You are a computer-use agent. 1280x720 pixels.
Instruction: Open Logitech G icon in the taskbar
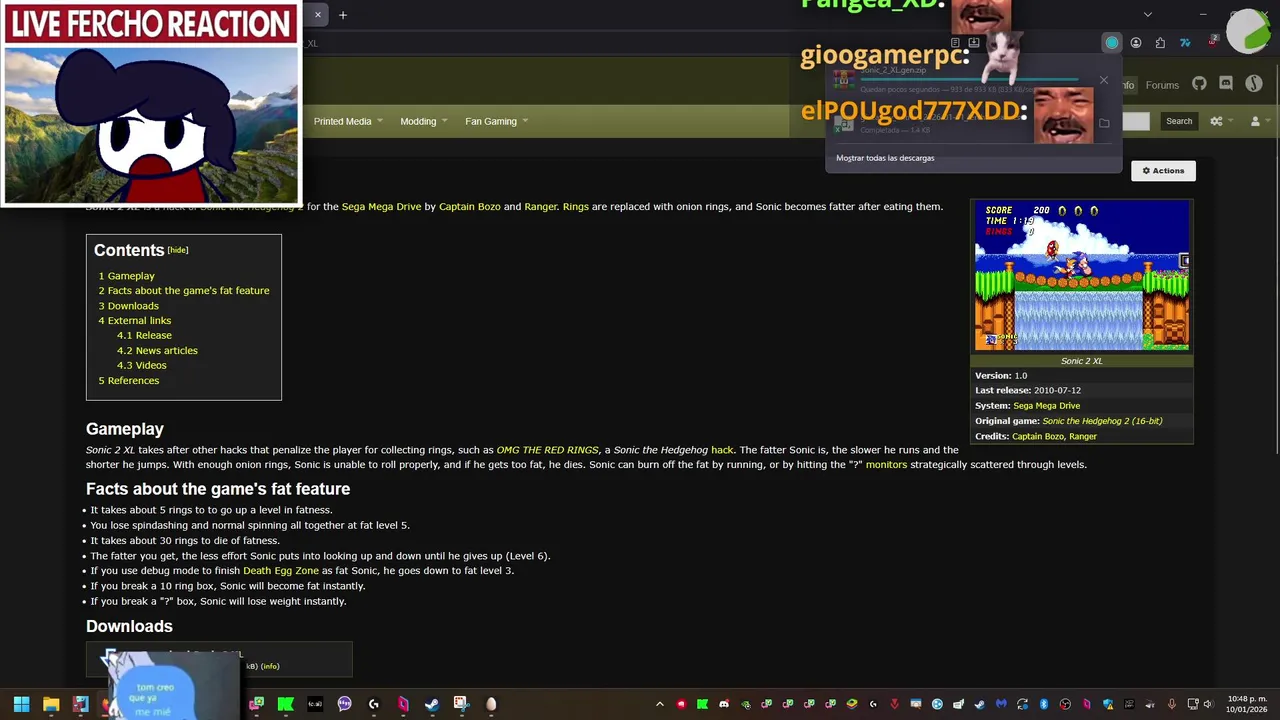pyautogui.click(x=373, y=704)
